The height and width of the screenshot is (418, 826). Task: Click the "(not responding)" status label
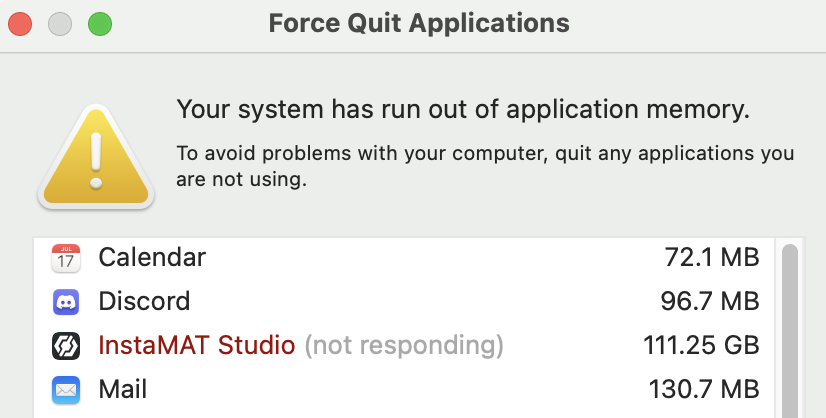coord(403,345)
